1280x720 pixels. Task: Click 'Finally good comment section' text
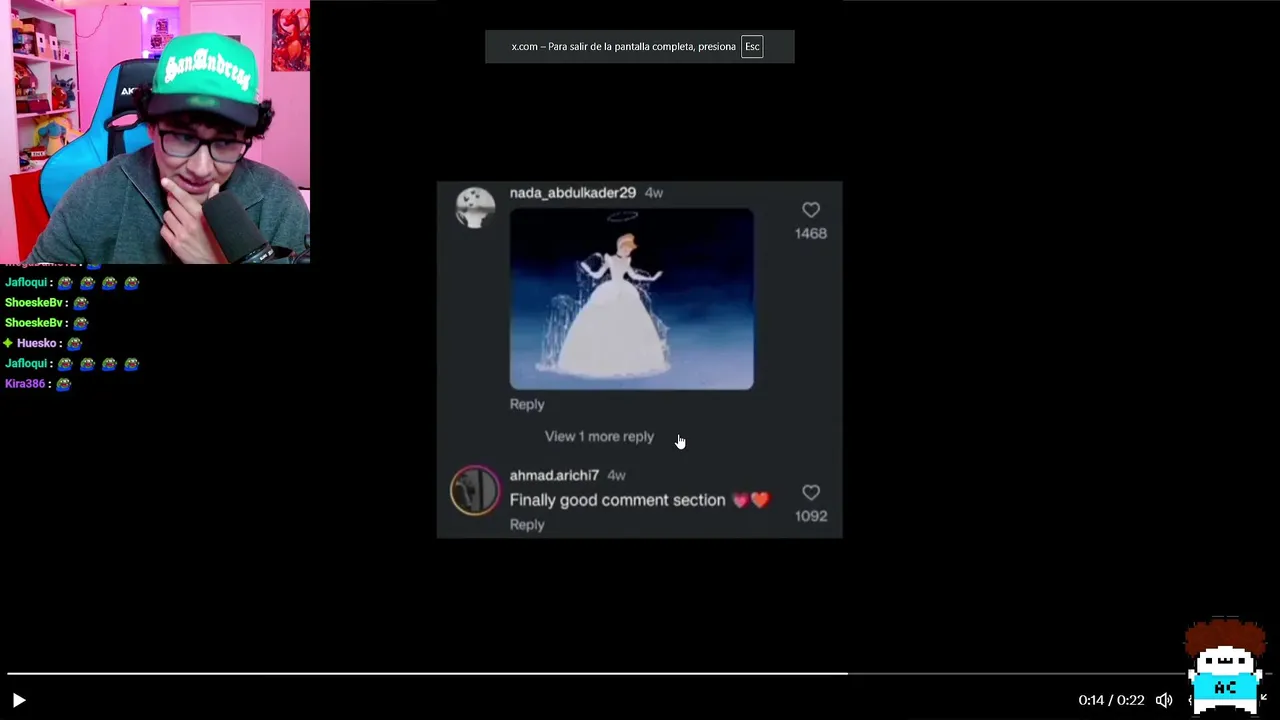click(x=617, y=500)
